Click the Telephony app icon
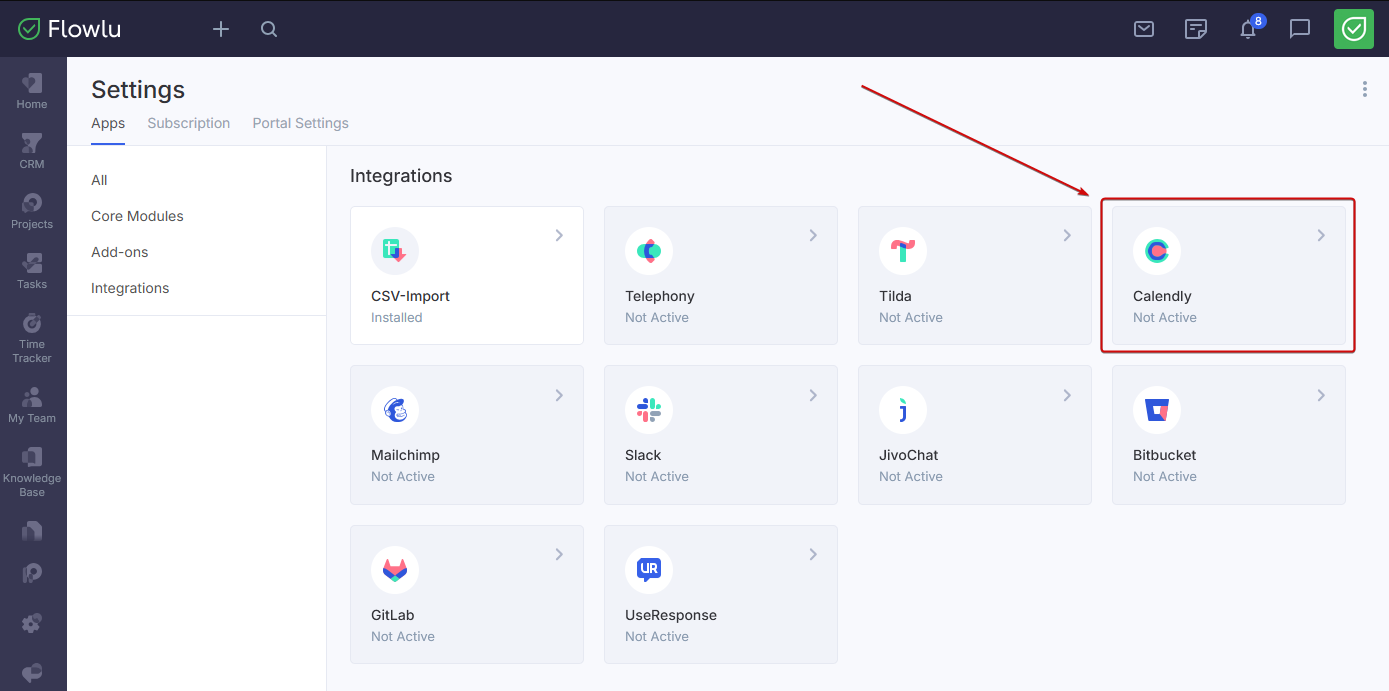Screen dimensions: 1389x691 click(649, 251)
